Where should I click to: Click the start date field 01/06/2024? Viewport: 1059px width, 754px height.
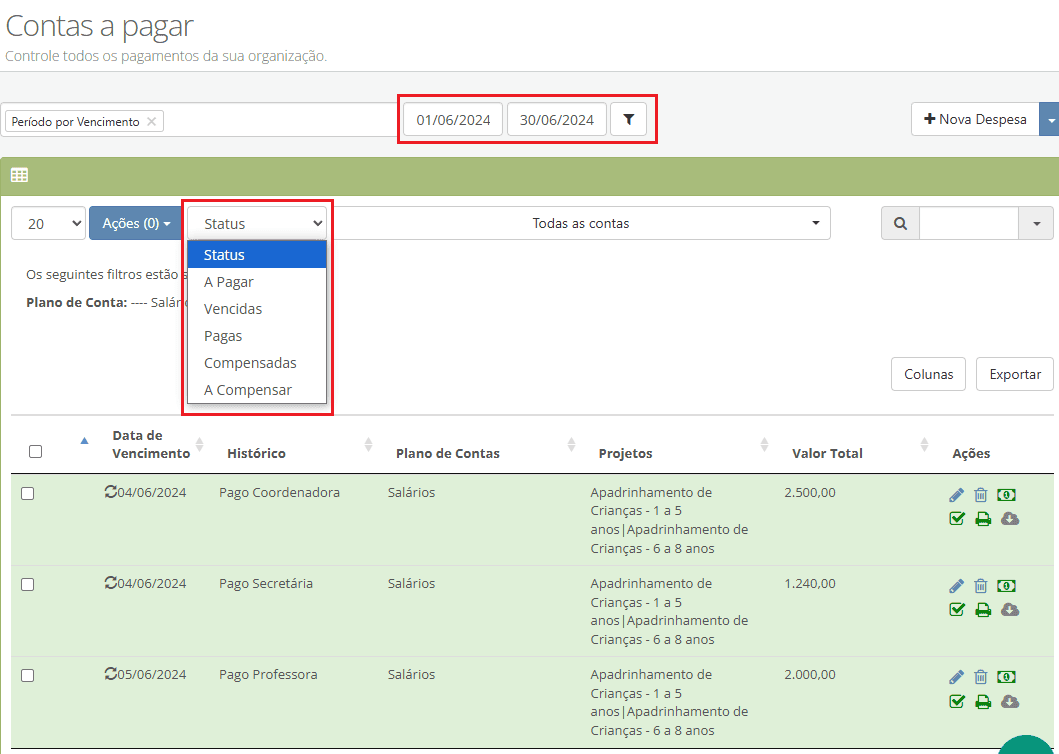click(x=453, y=120)
